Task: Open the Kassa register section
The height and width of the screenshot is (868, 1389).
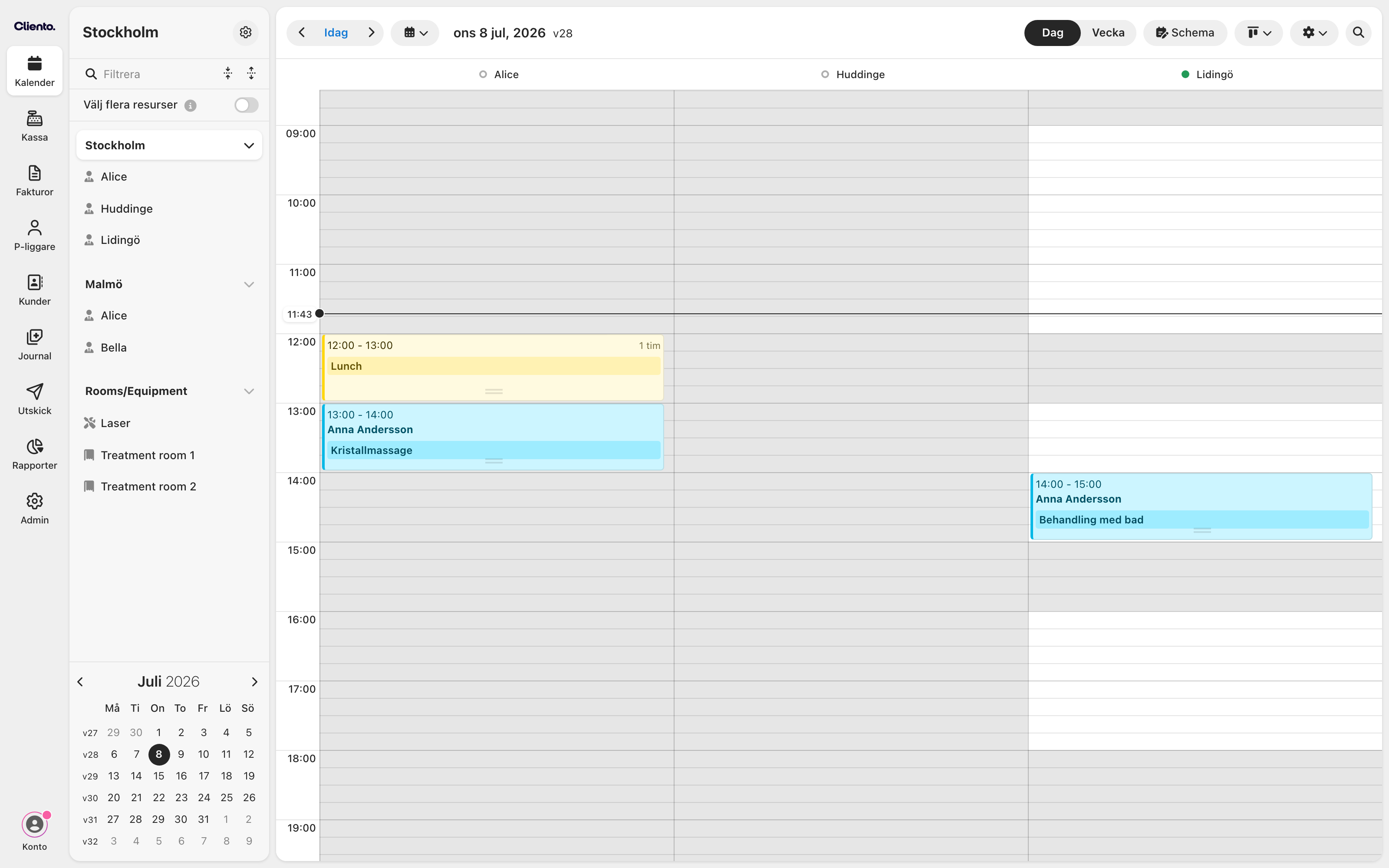Action: tap(34, 126)
